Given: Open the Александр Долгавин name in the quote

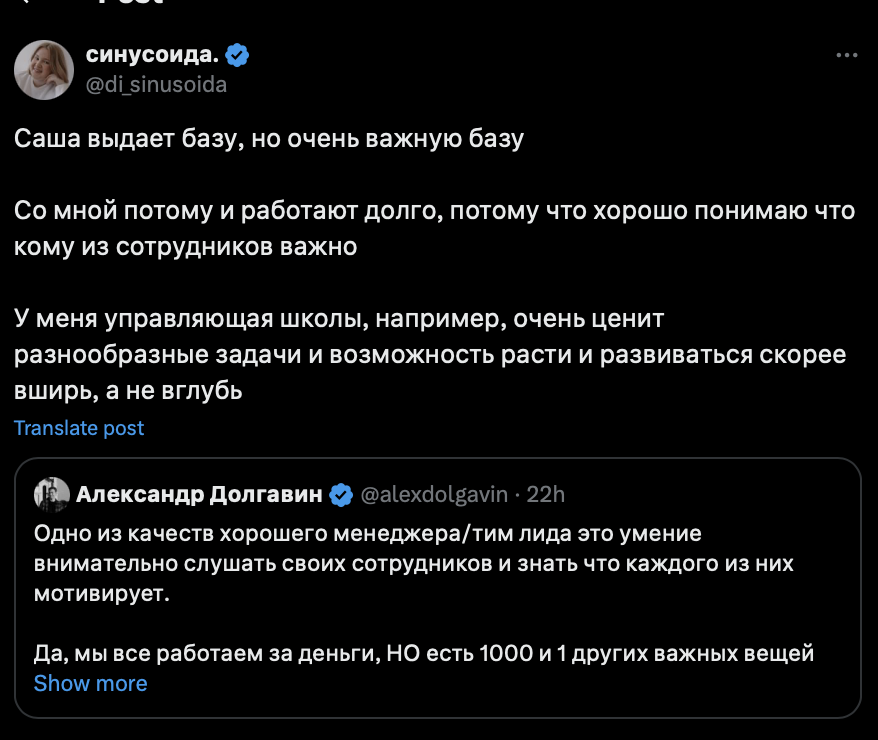Looking at the screenshot, I should pos(200,494).
